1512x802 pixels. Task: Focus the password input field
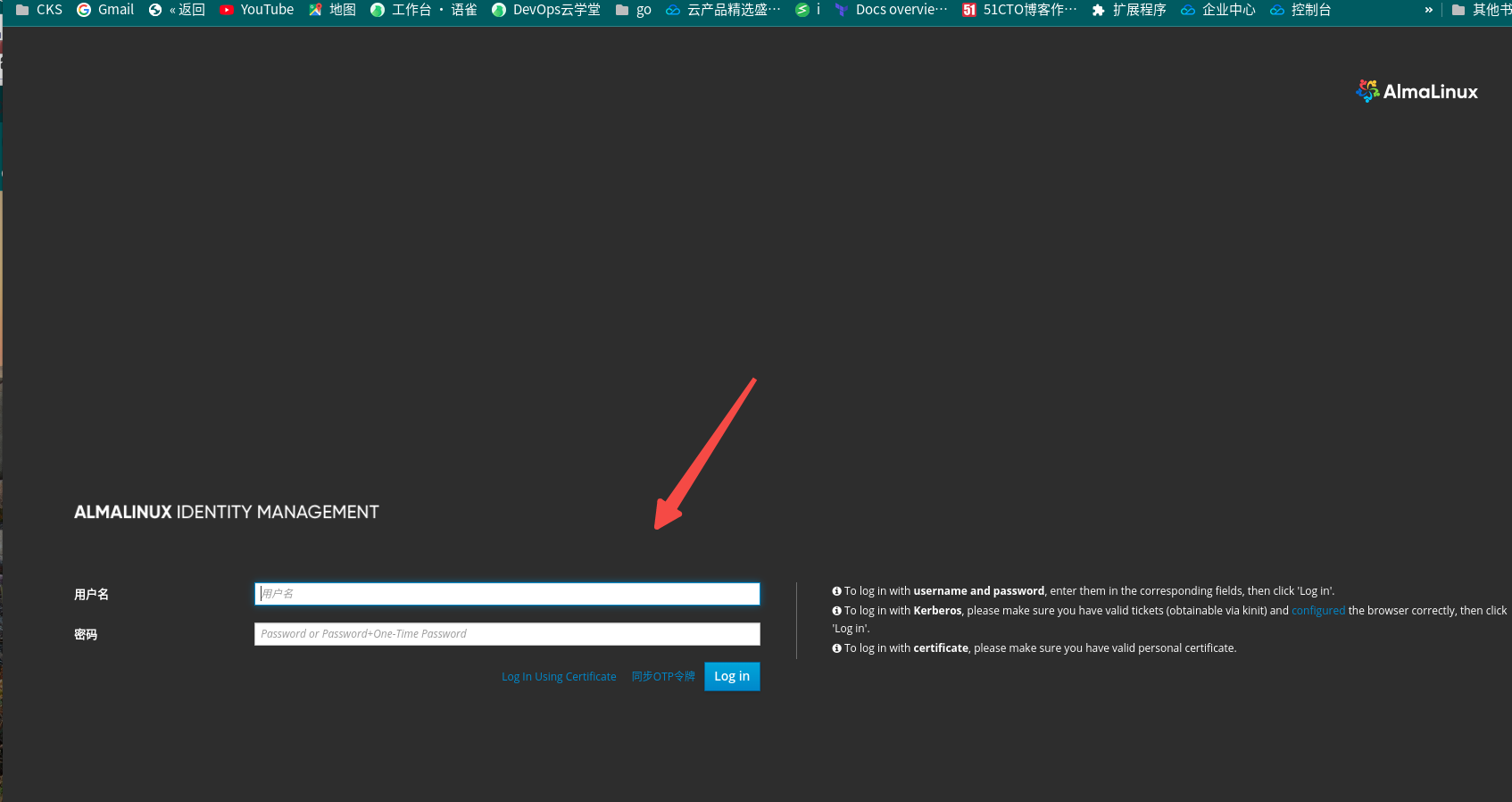point(507,634)
